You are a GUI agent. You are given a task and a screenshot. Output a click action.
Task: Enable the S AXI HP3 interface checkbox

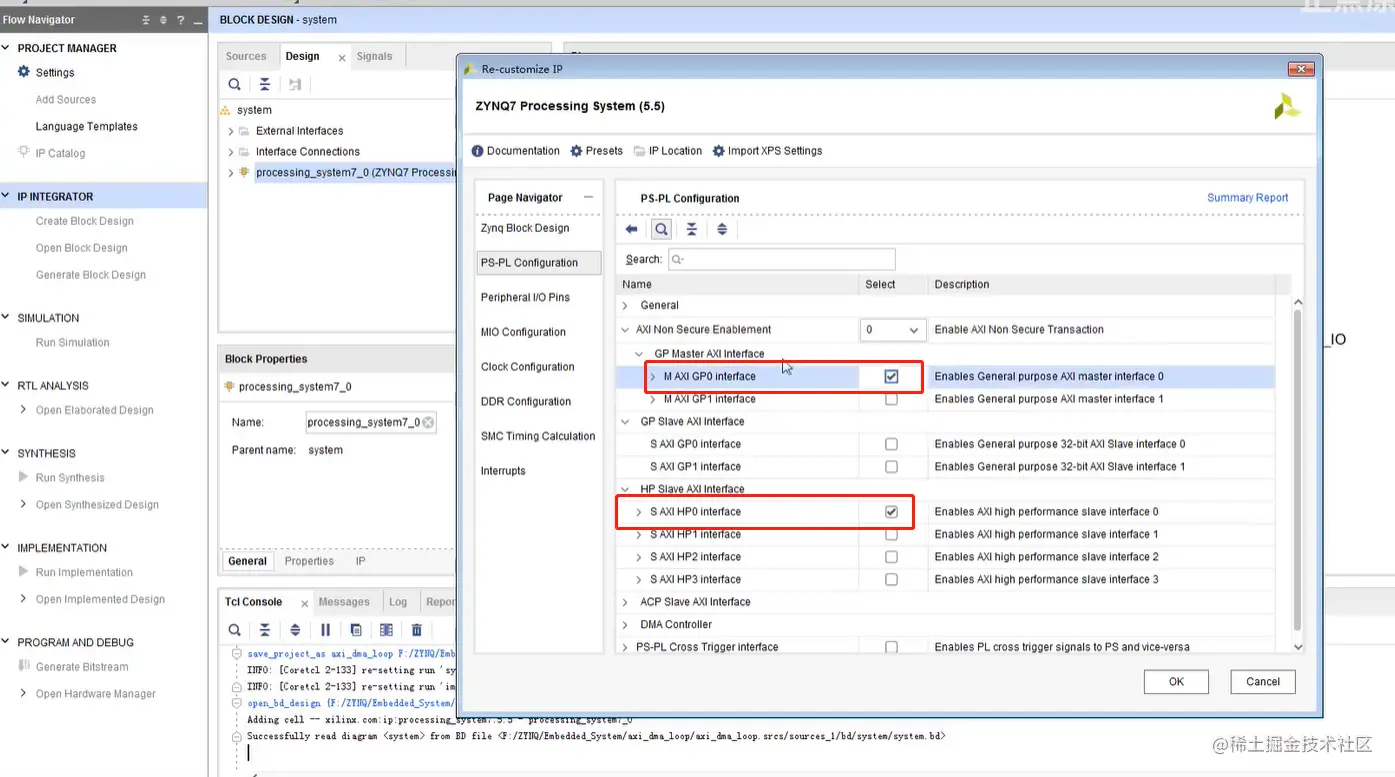[x=891, y=579]
